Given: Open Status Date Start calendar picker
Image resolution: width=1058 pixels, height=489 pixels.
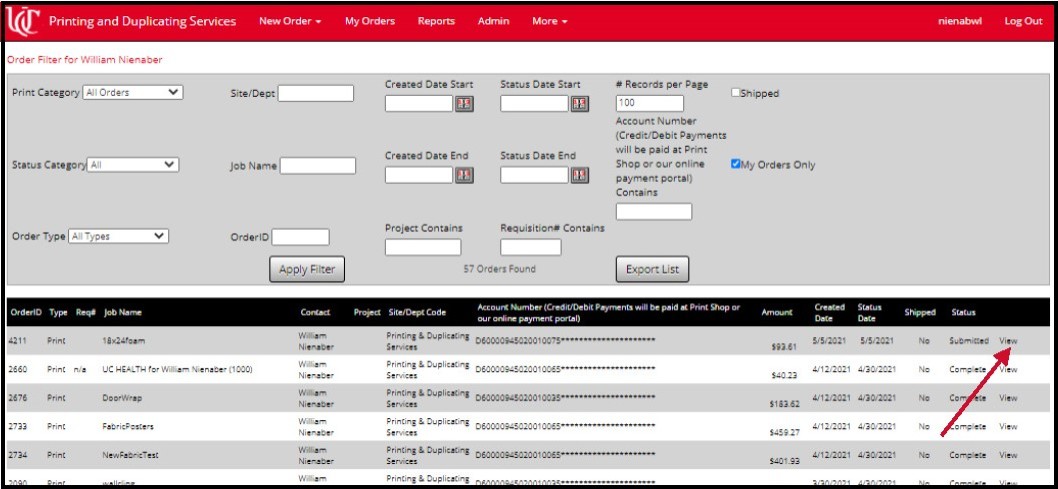Looking at the screenshot, I should (x=579, y=104).
